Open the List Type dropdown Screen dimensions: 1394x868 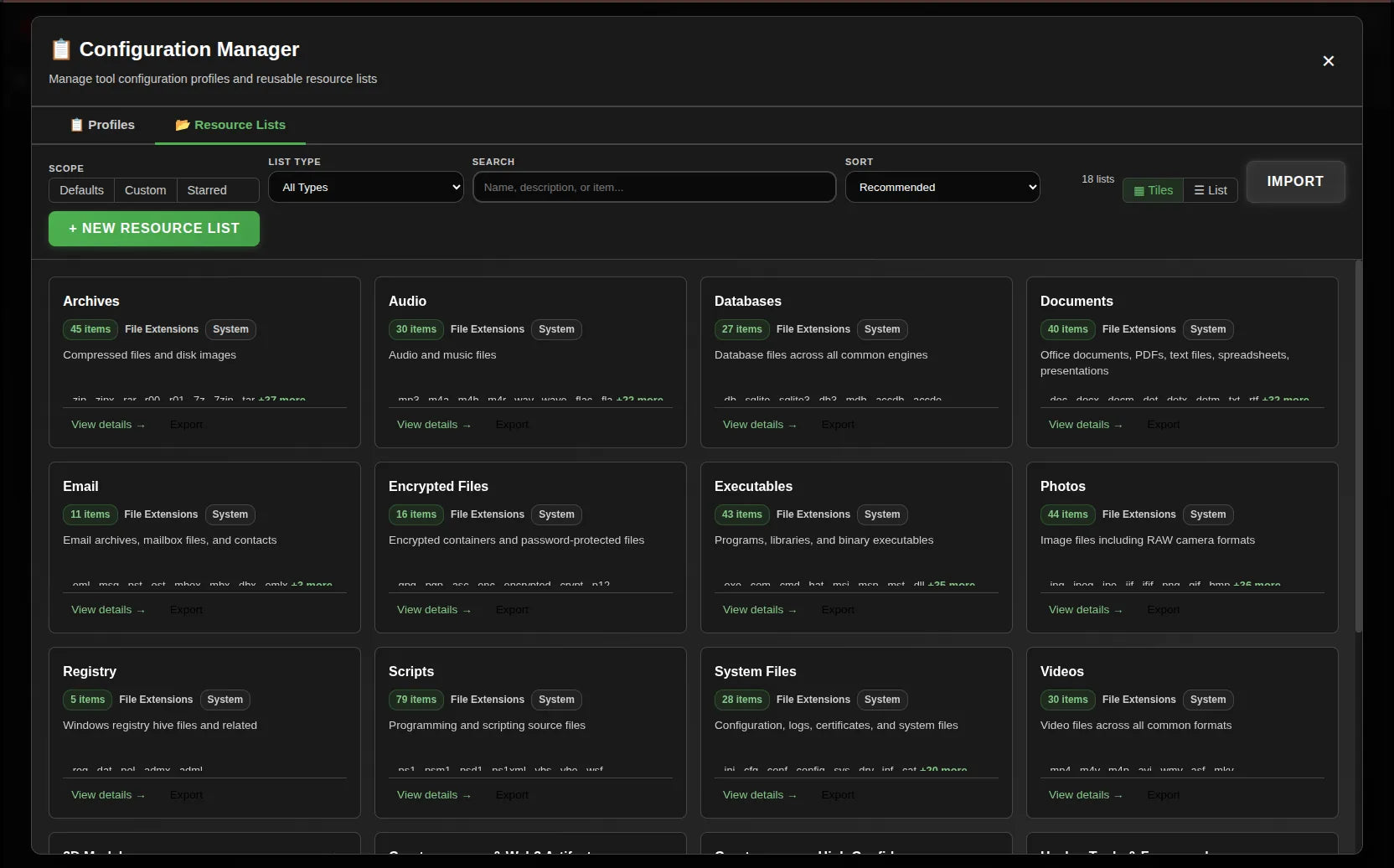click(366, 187)
